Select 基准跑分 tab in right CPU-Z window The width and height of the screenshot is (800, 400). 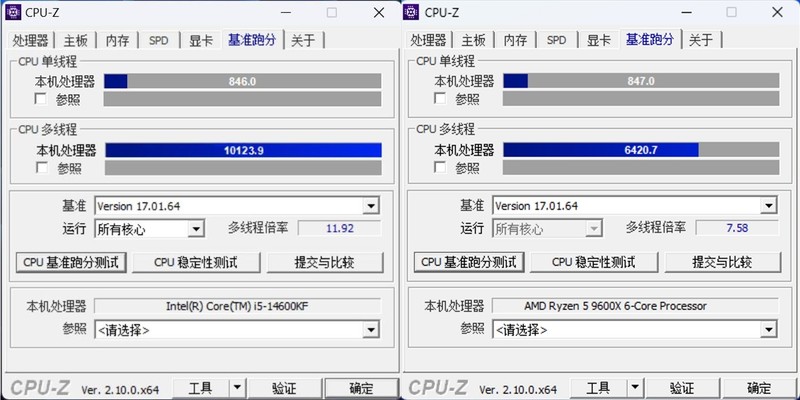tap(651, 39)
